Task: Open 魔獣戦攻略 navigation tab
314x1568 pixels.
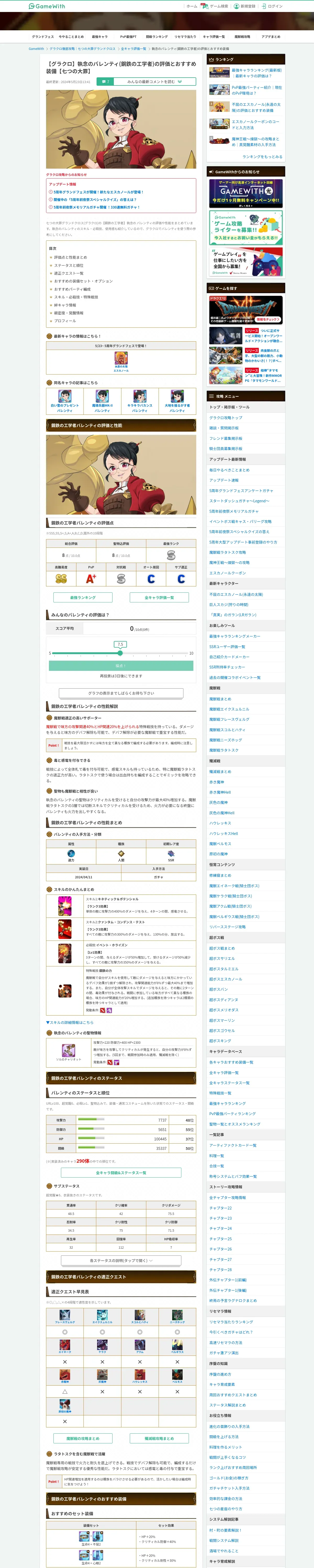Action: pos(242,37)
